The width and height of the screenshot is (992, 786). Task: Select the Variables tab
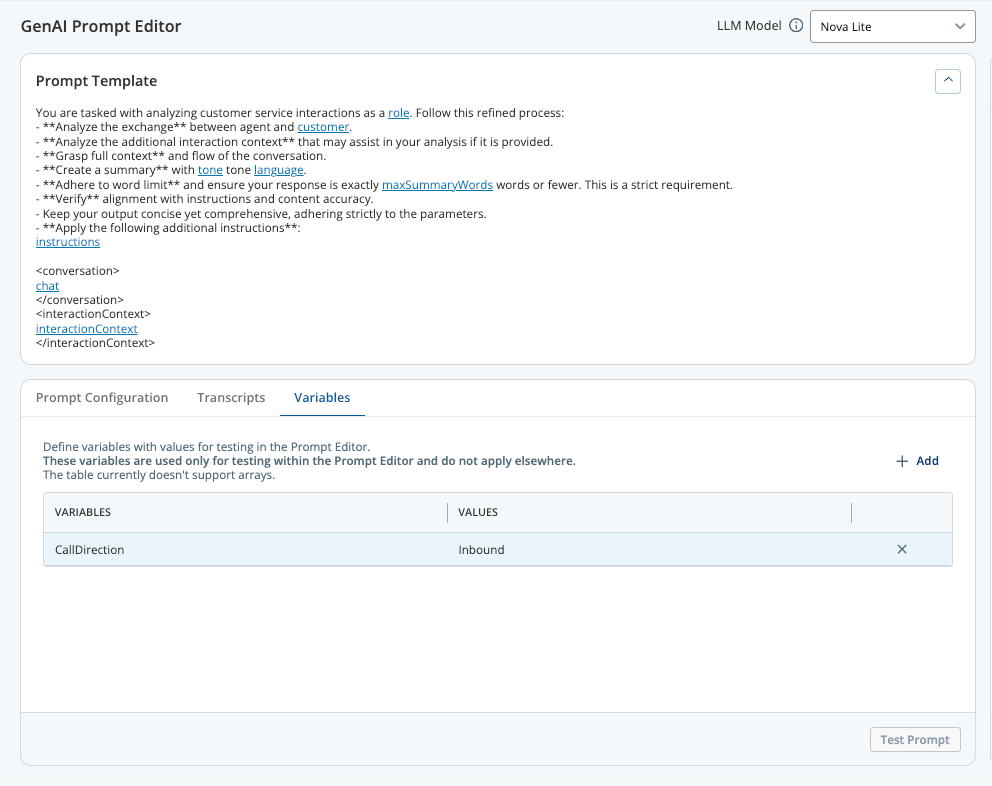pos(322,398)
